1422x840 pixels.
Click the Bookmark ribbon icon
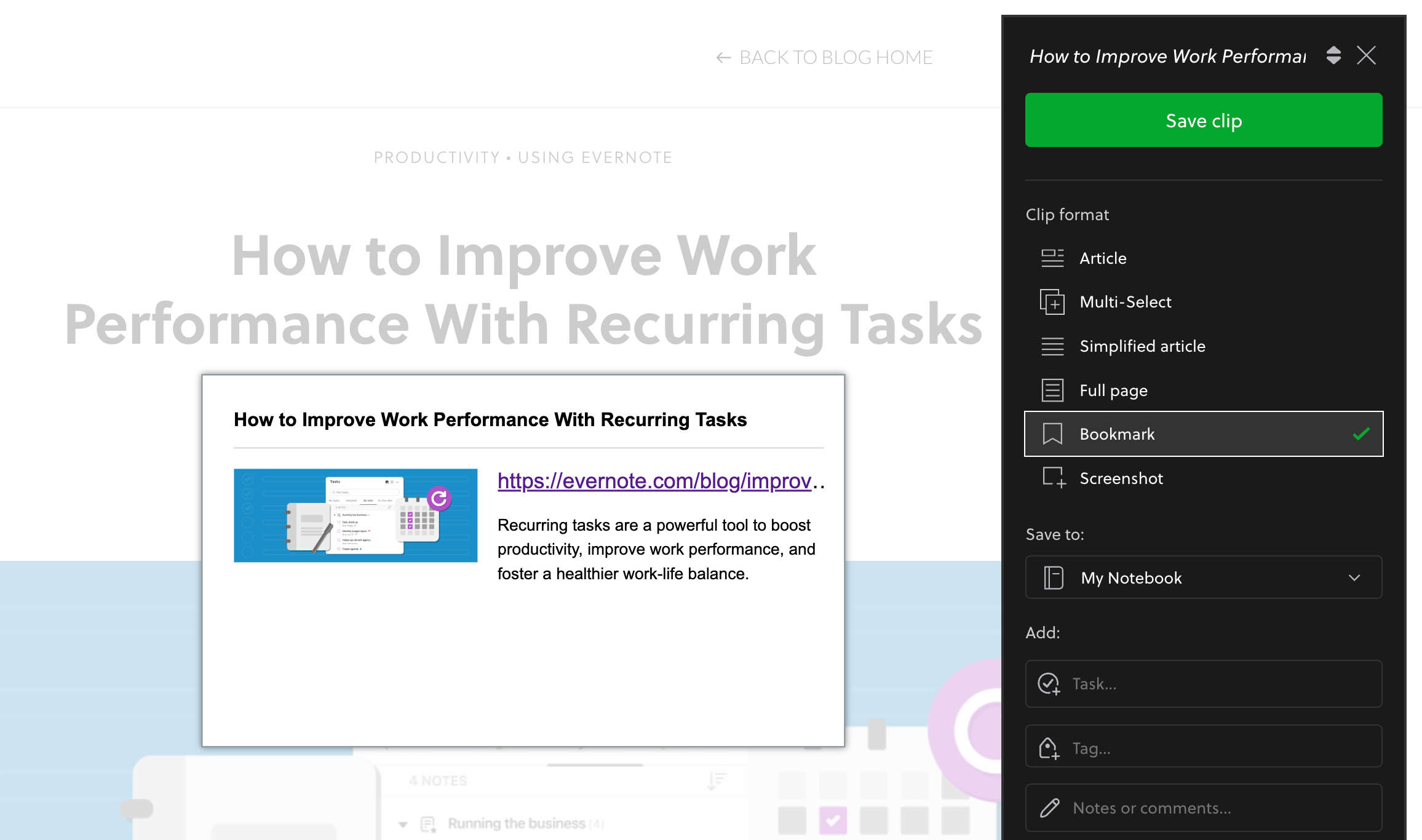[x=1052, y=434]
